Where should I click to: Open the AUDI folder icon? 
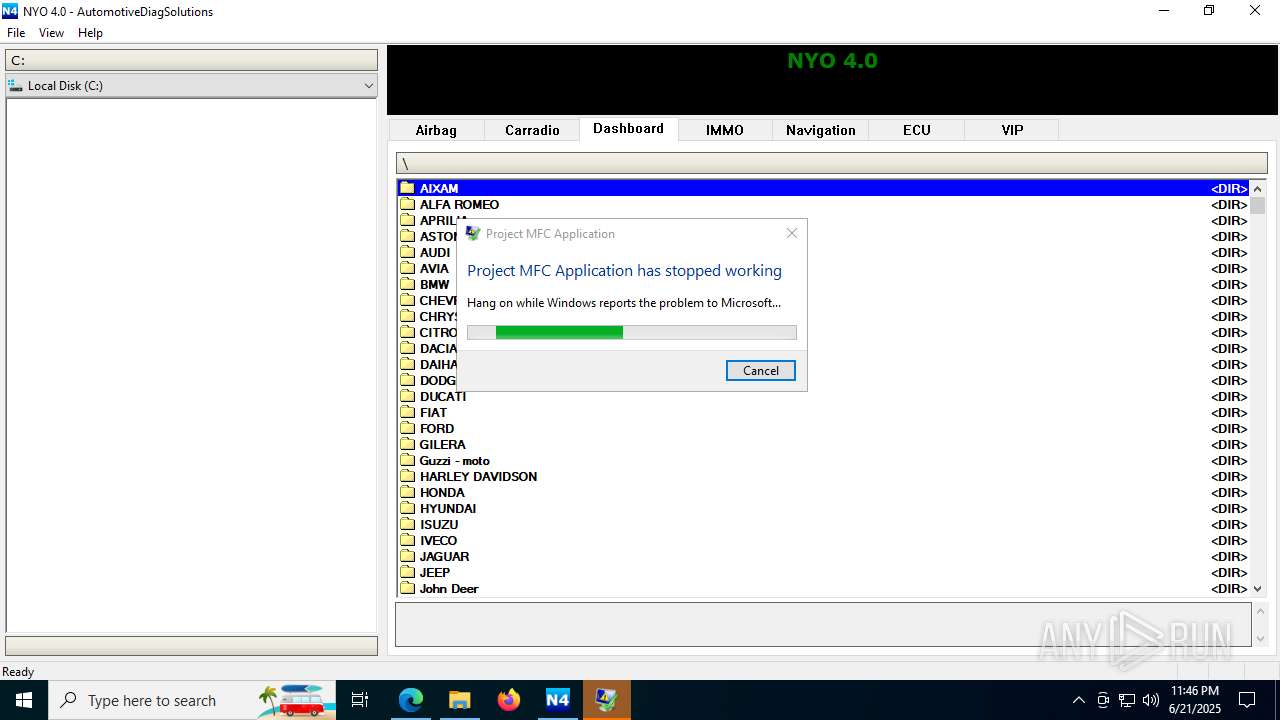coord(407,252)
